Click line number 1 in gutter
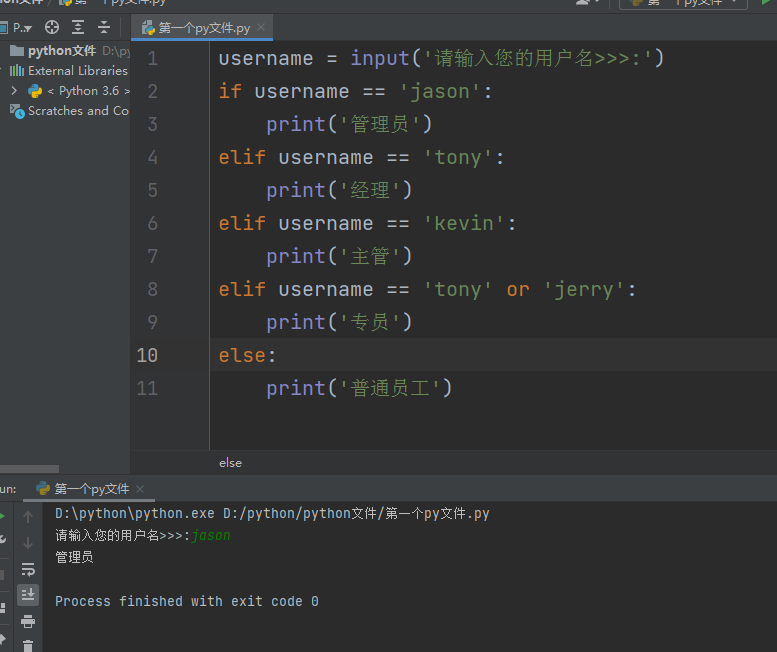This screenshot has width=777, height=652. (153, 58)
